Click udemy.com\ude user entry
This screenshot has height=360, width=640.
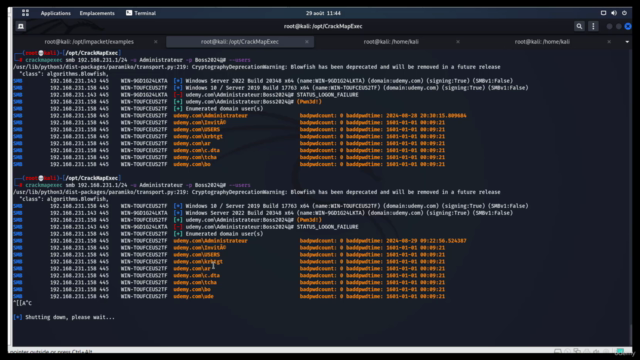(x=193, y=297)
